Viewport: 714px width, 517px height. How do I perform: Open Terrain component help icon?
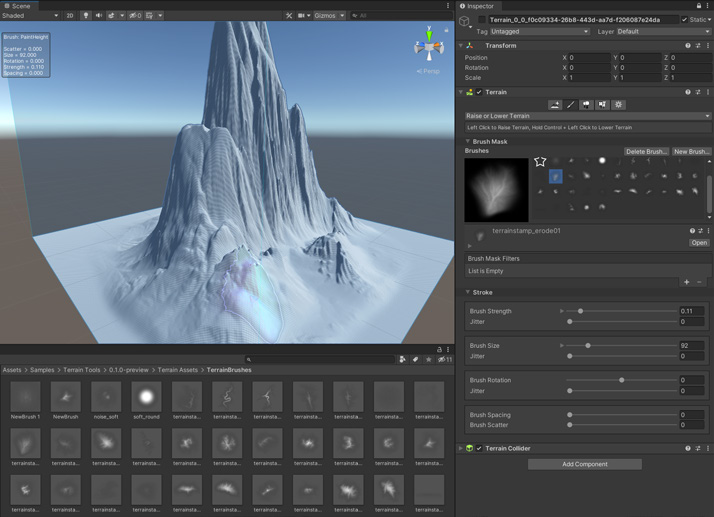coord(688,92)
